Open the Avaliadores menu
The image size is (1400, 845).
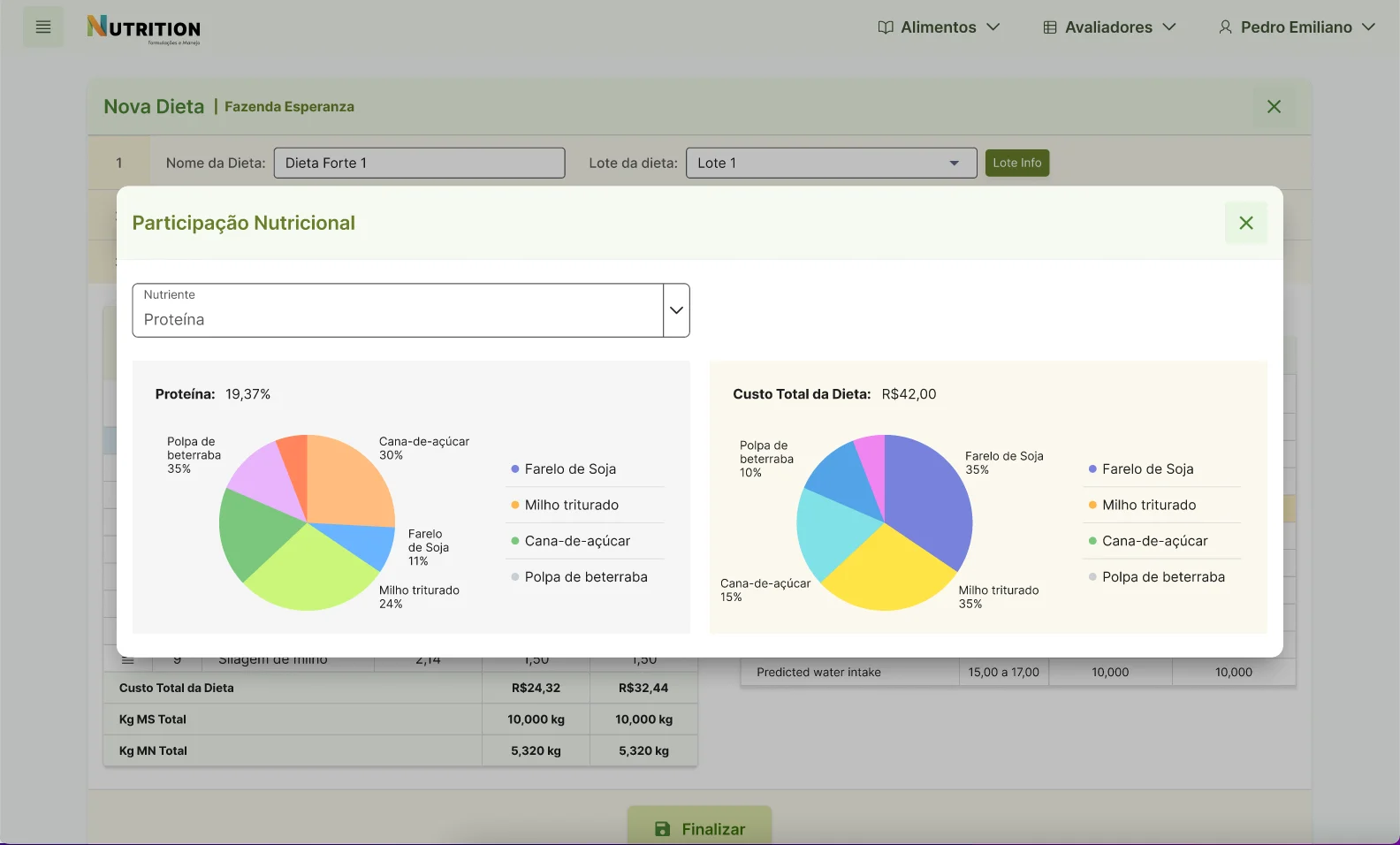pos(1109,27)
